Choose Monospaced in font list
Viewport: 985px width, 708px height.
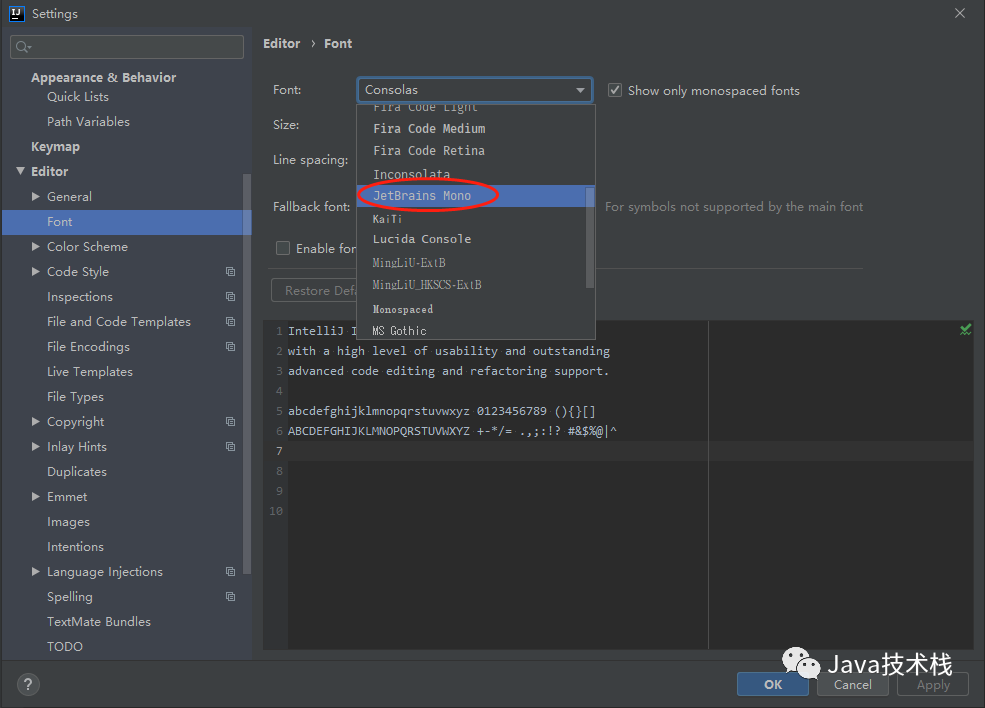[476, 309]
